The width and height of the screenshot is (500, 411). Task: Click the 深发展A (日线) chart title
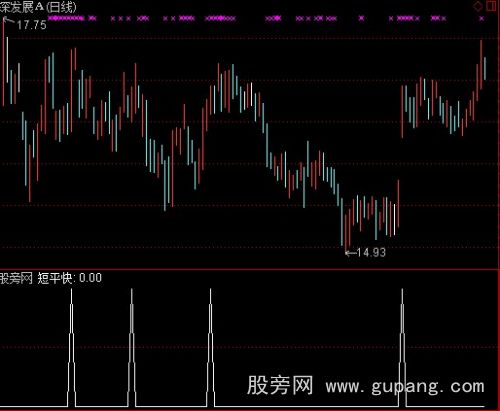(38, 7)
